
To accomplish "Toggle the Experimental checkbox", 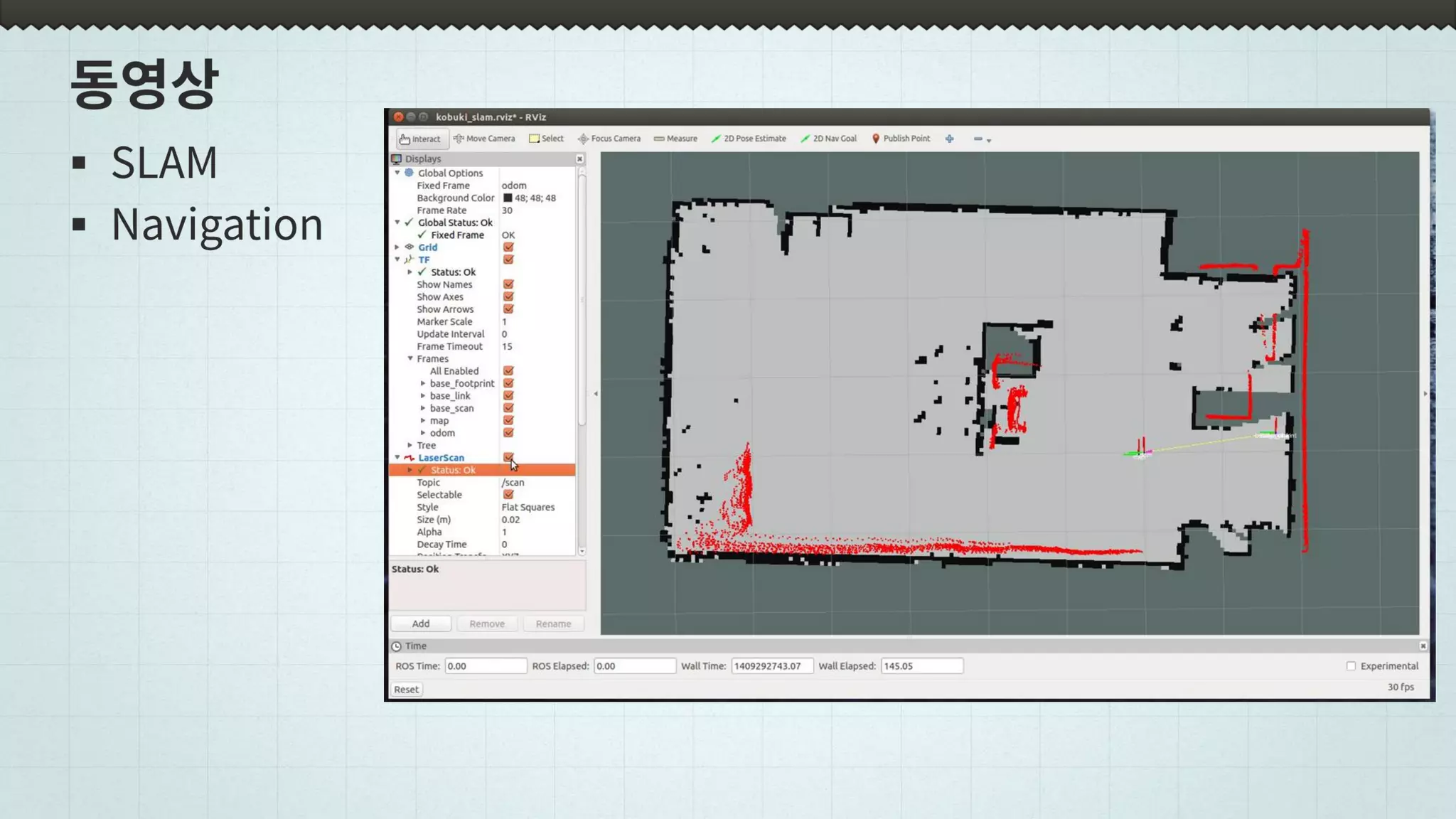I will pyautogui.click(x=1351, y=666).
